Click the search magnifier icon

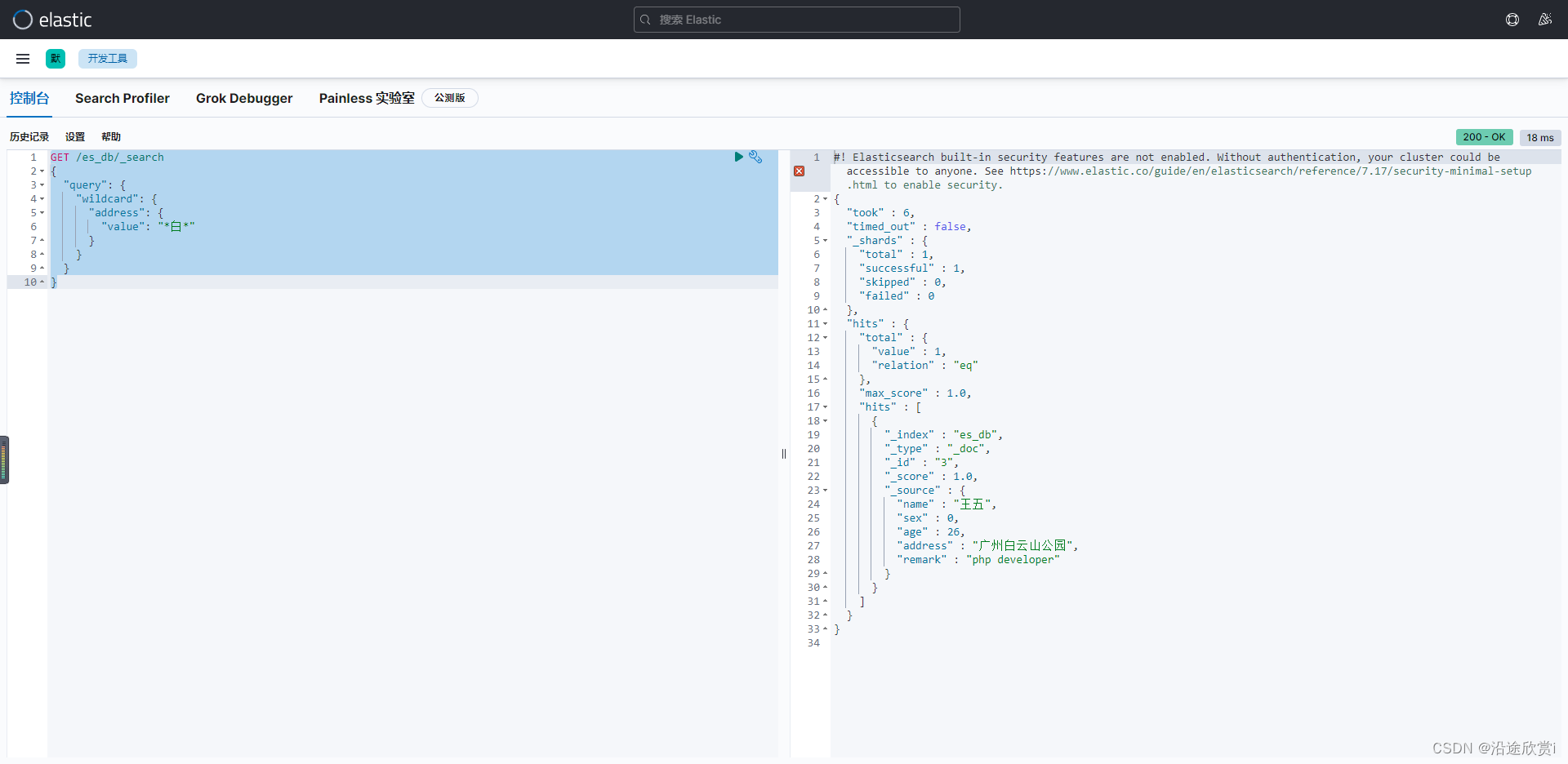(646, 20)
